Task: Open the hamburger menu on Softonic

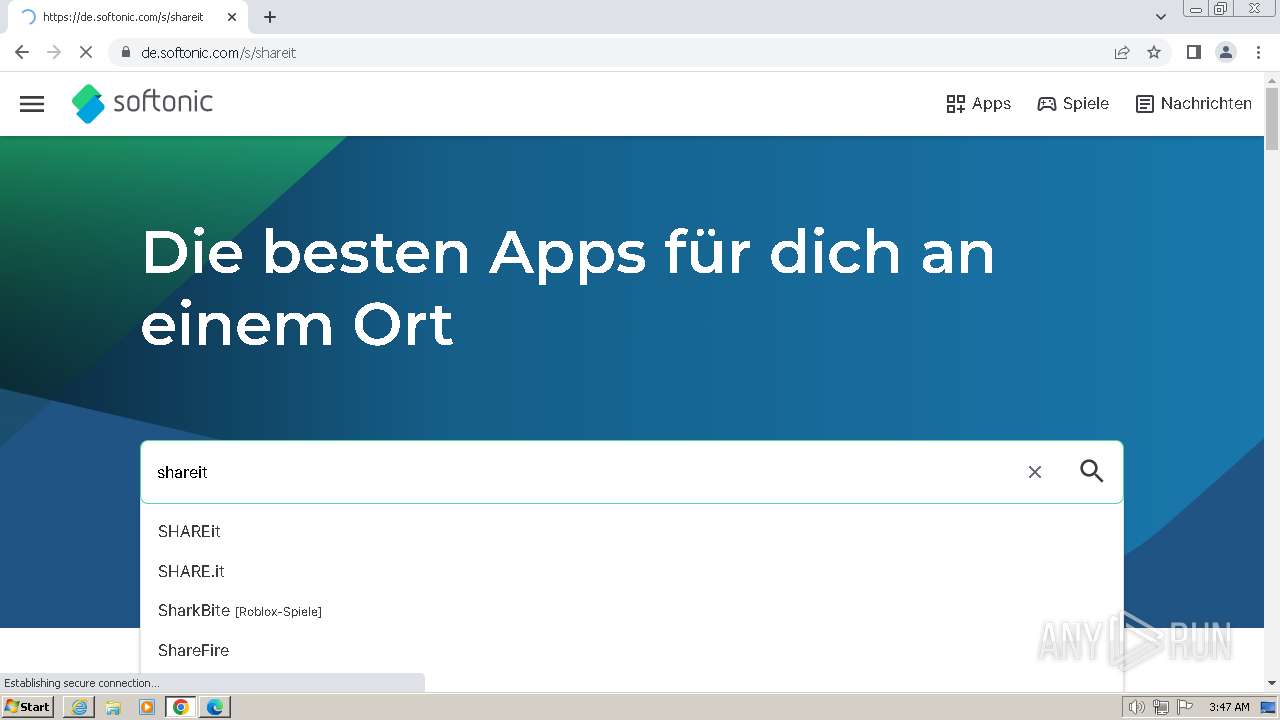Action: 32,104
